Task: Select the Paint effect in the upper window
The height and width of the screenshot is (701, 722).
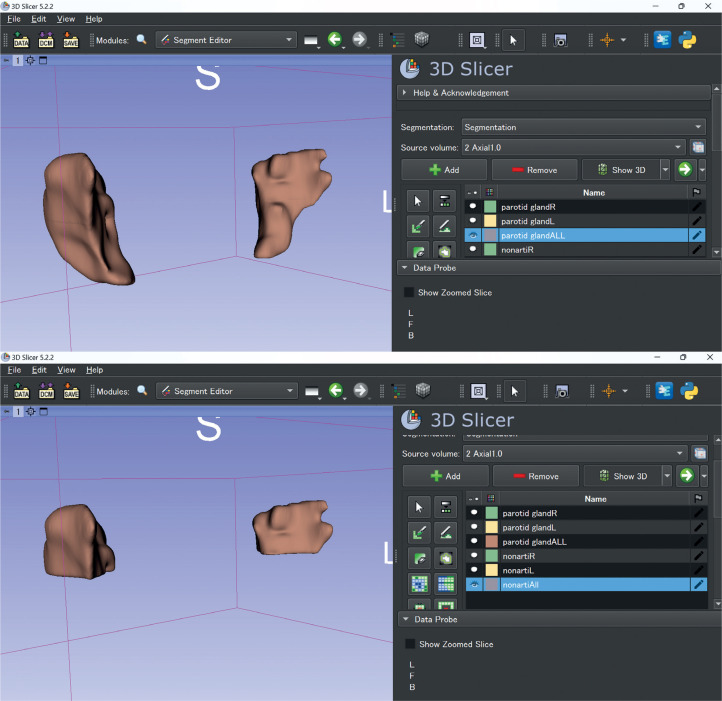Action: coord(419,225)
